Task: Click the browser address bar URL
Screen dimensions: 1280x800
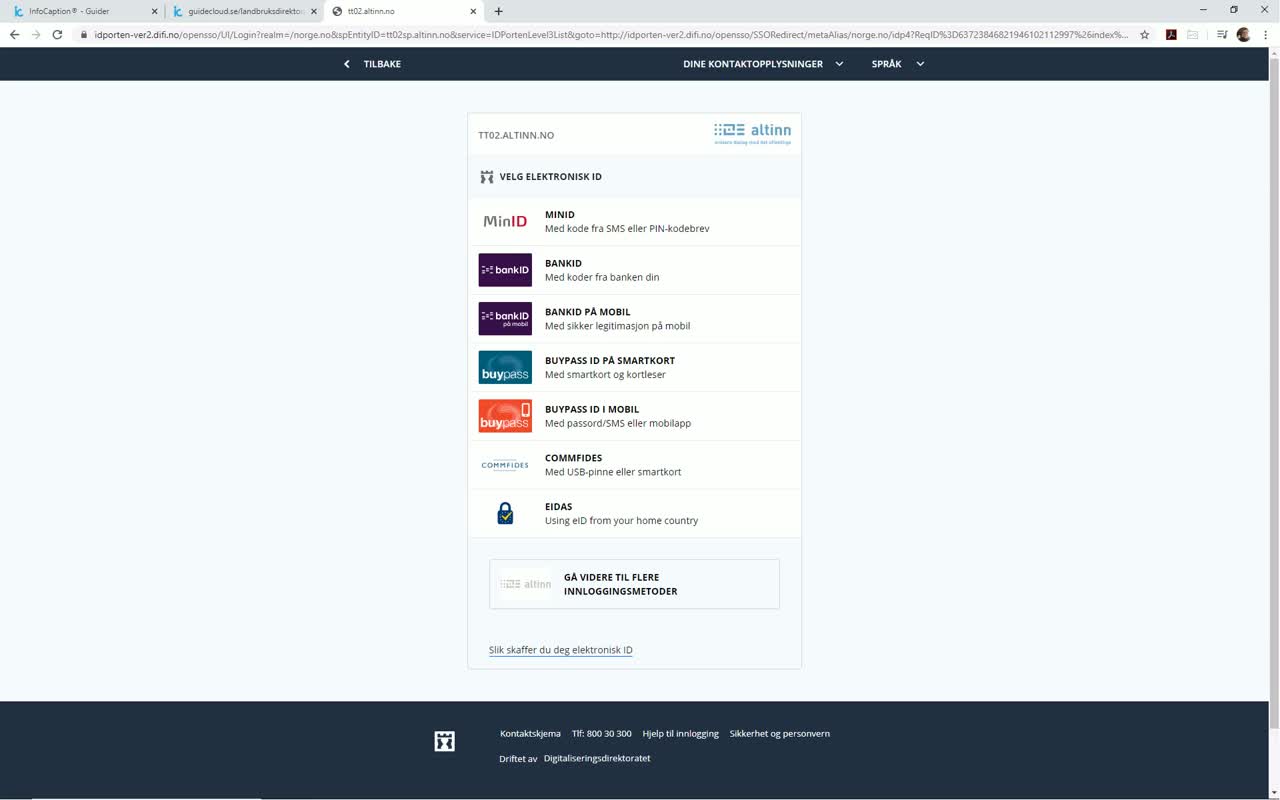Action: pos(610,34)
